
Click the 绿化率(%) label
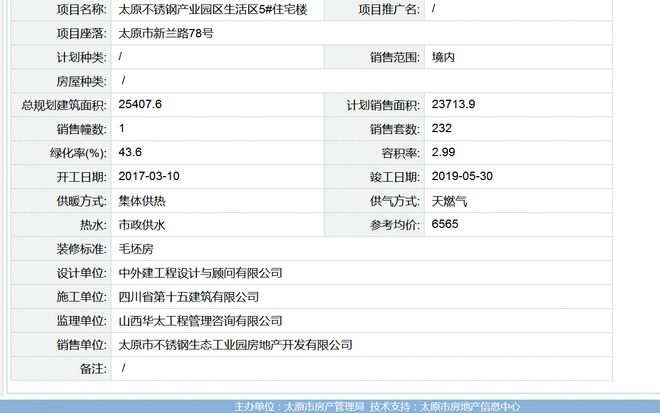[x=78, y=153]
